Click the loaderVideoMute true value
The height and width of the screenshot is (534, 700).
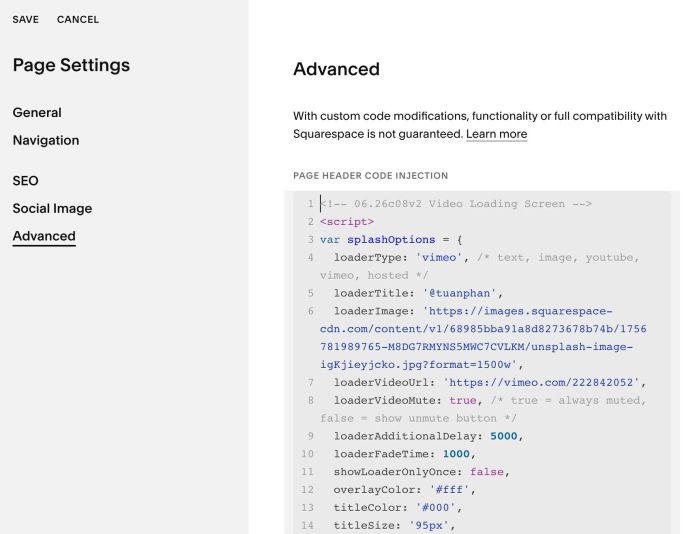[463, 400]
